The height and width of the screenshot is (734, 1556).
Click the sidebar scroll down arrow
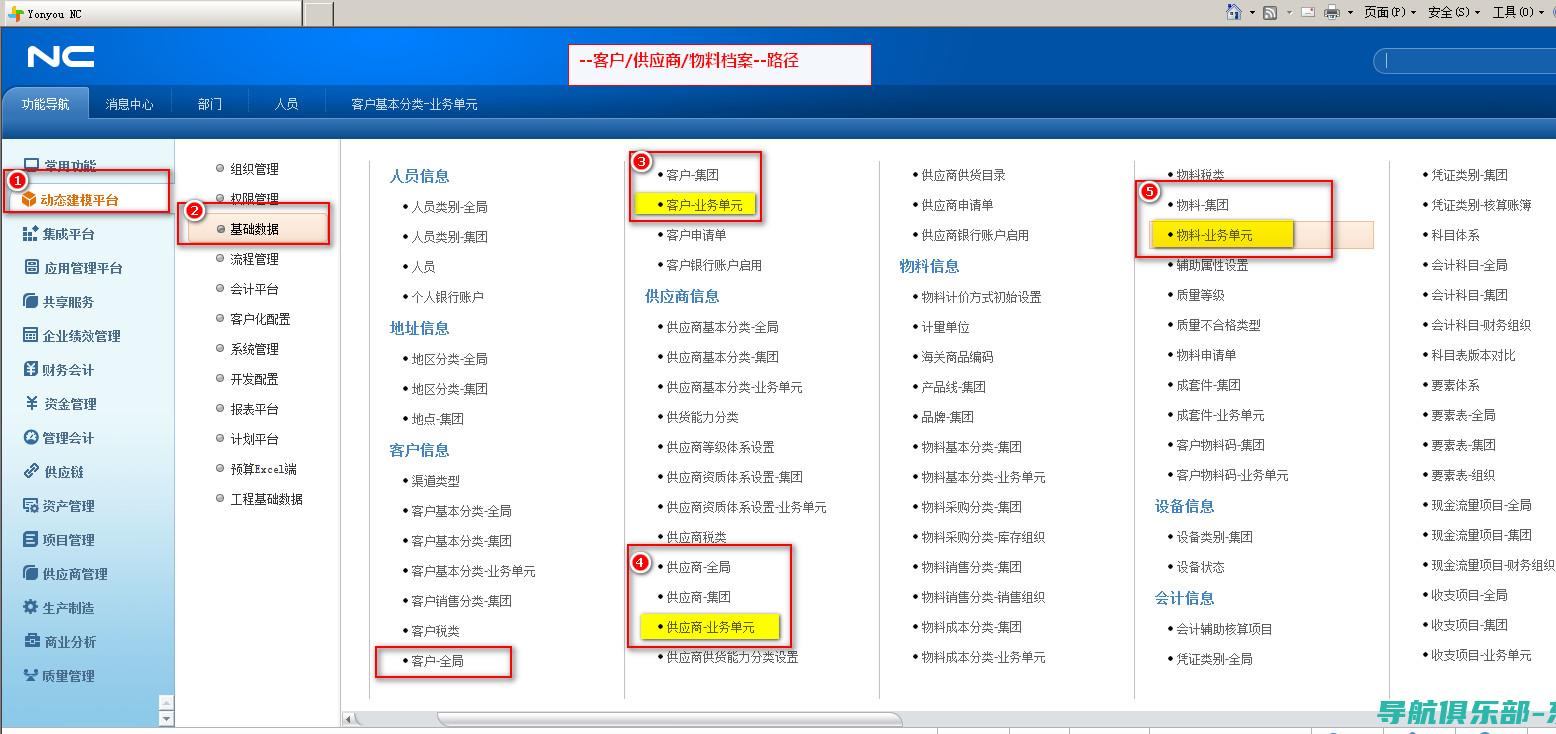(x=166, y=718)
